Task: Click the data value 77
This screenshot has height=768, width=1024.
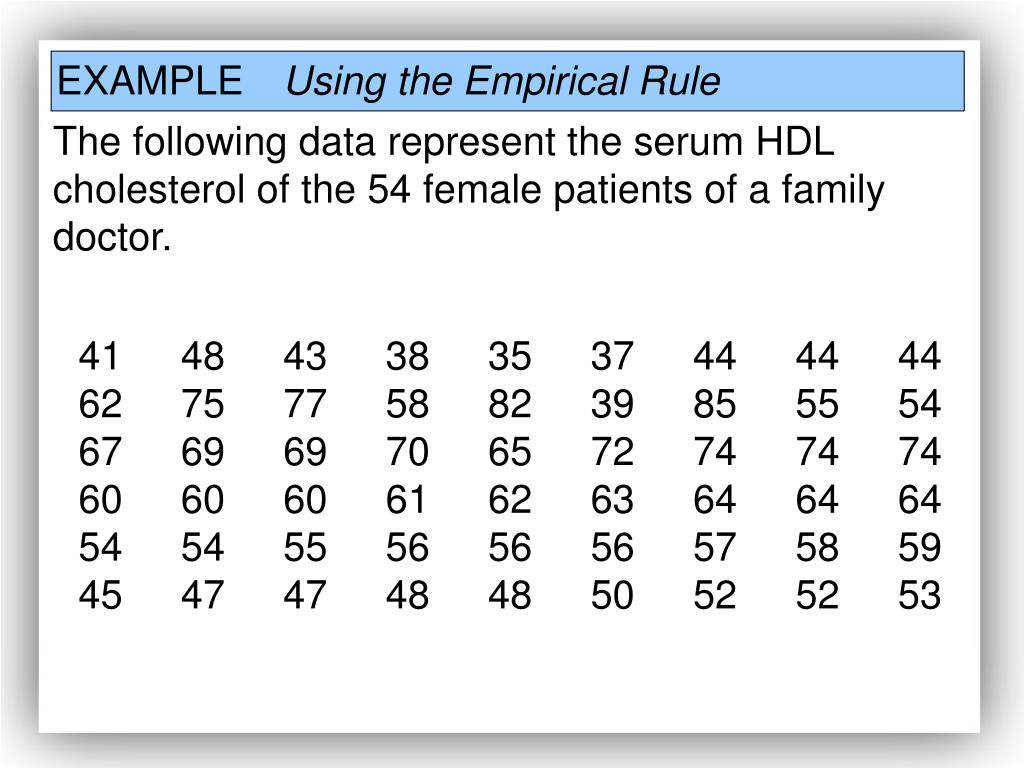Action: (305, 404)
